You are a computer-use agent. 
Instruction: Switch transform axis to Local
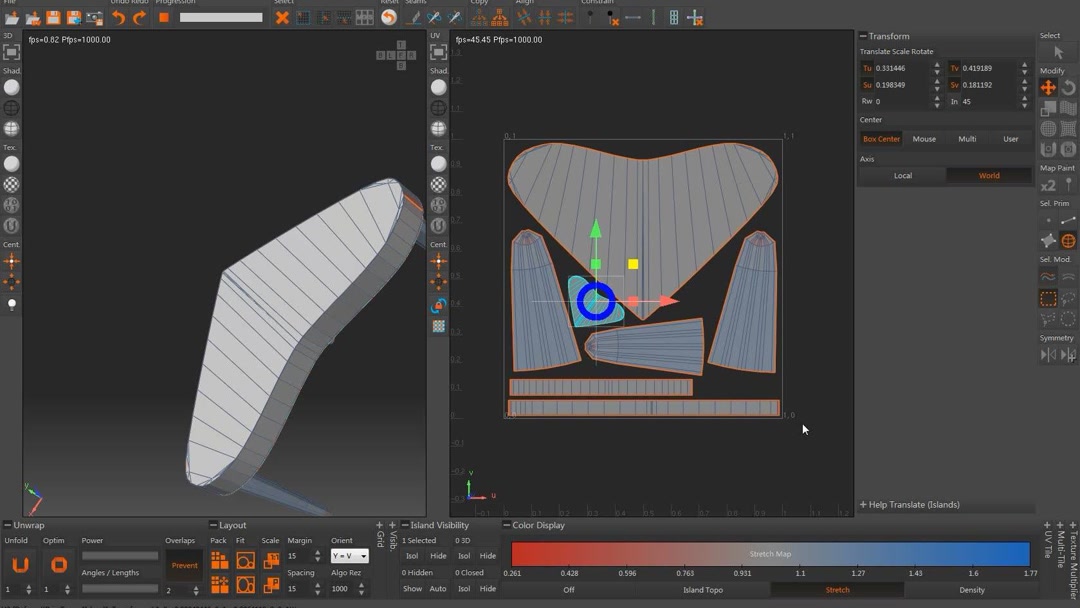click(902, 176)
